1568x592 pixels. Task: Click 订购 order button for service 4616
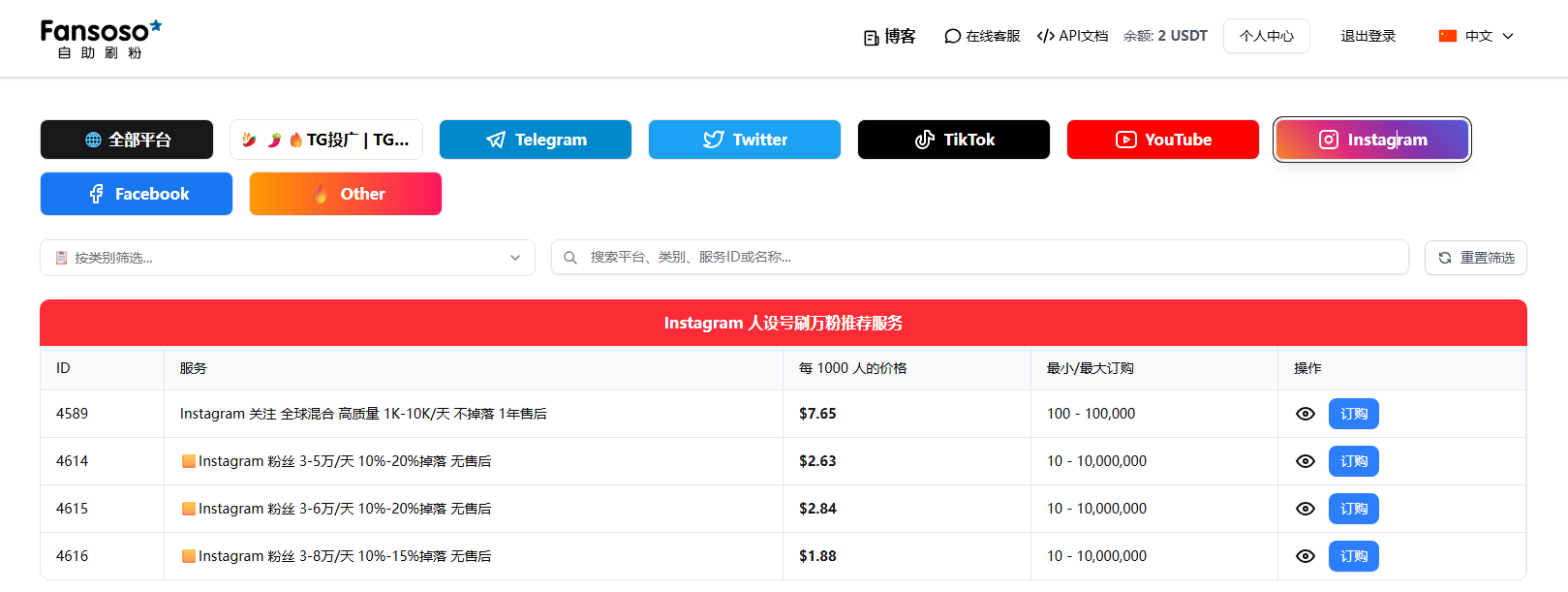pyautogui.click(x=1354, y=556)
